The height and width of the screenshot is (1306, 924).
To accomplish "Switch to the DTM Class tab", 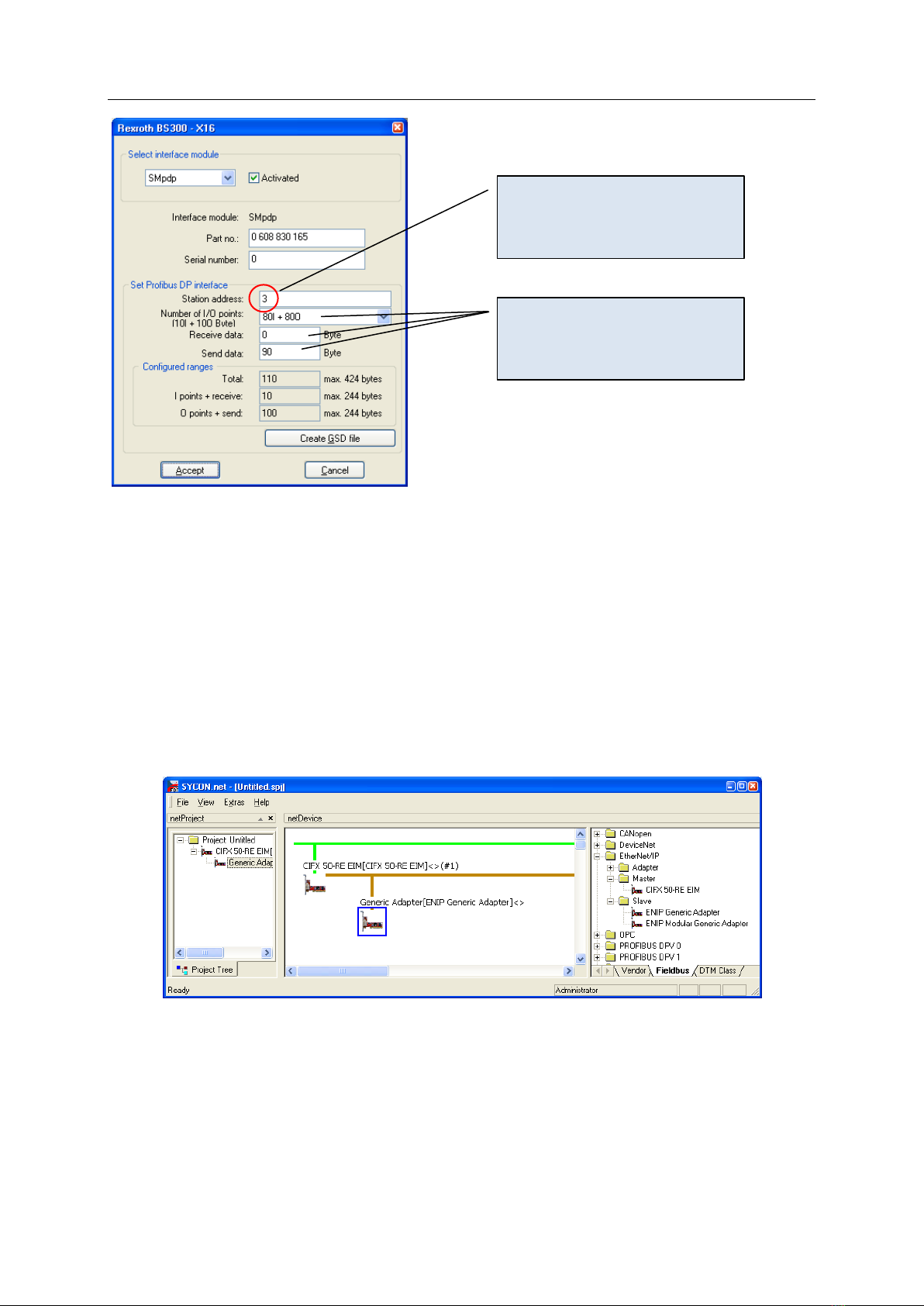I will [x=718, y=970].
